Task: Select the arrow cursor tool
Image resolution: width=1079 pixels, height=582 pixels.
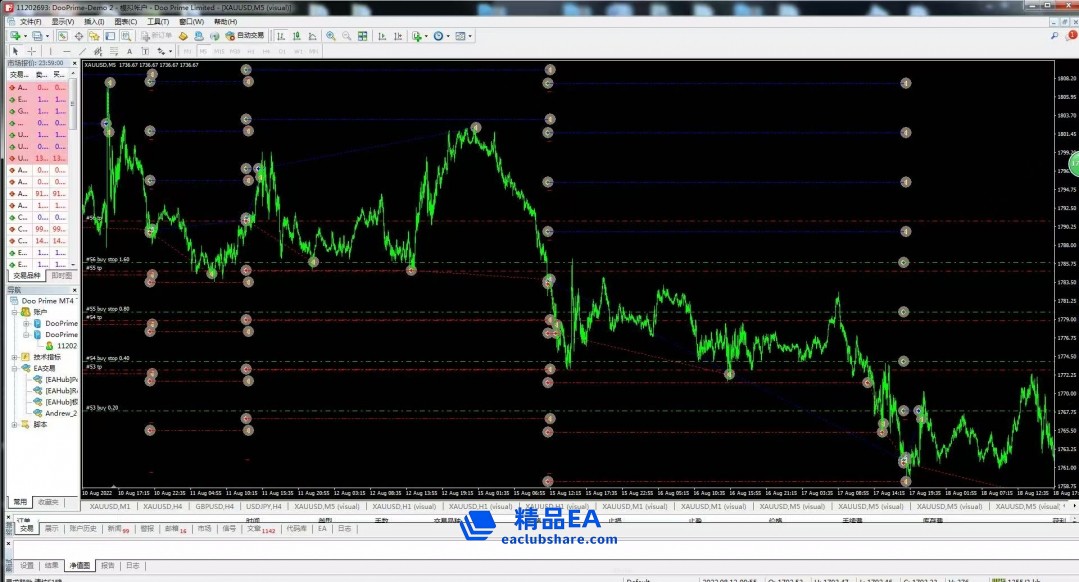Action: (15, 51)
